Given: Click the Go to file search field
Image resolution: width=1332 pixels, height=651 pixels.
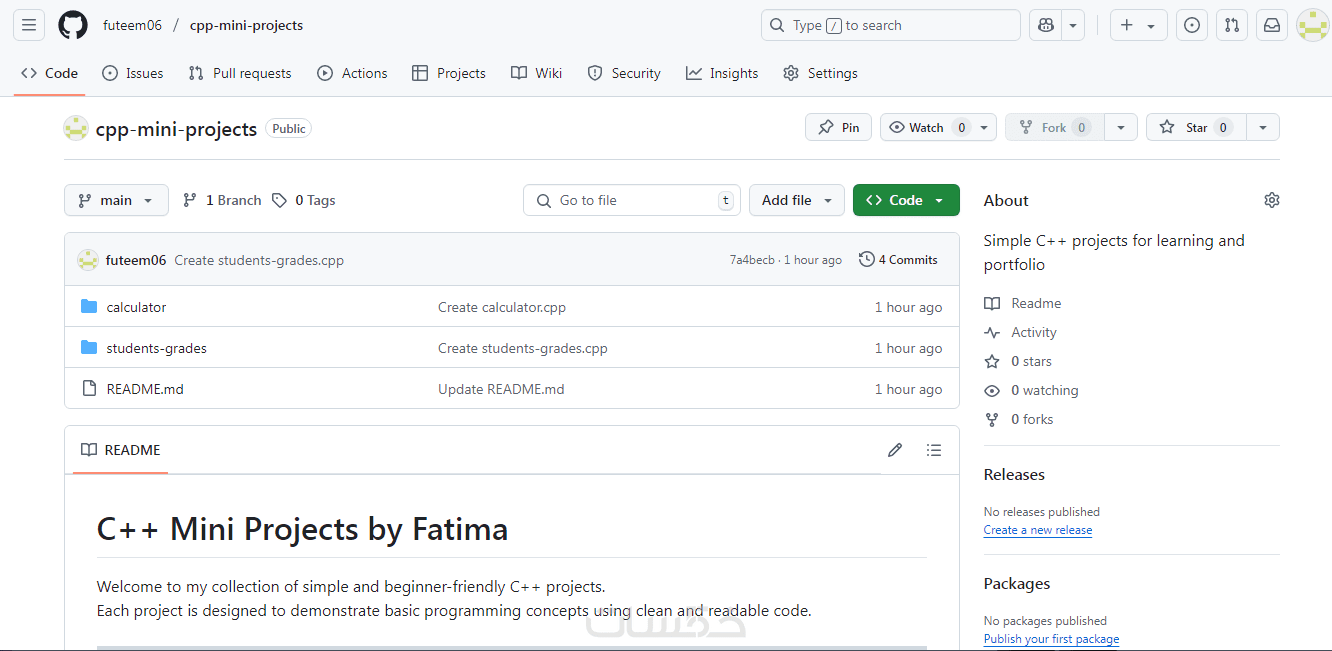Looking at the screenshot, I should coord(632,200).
